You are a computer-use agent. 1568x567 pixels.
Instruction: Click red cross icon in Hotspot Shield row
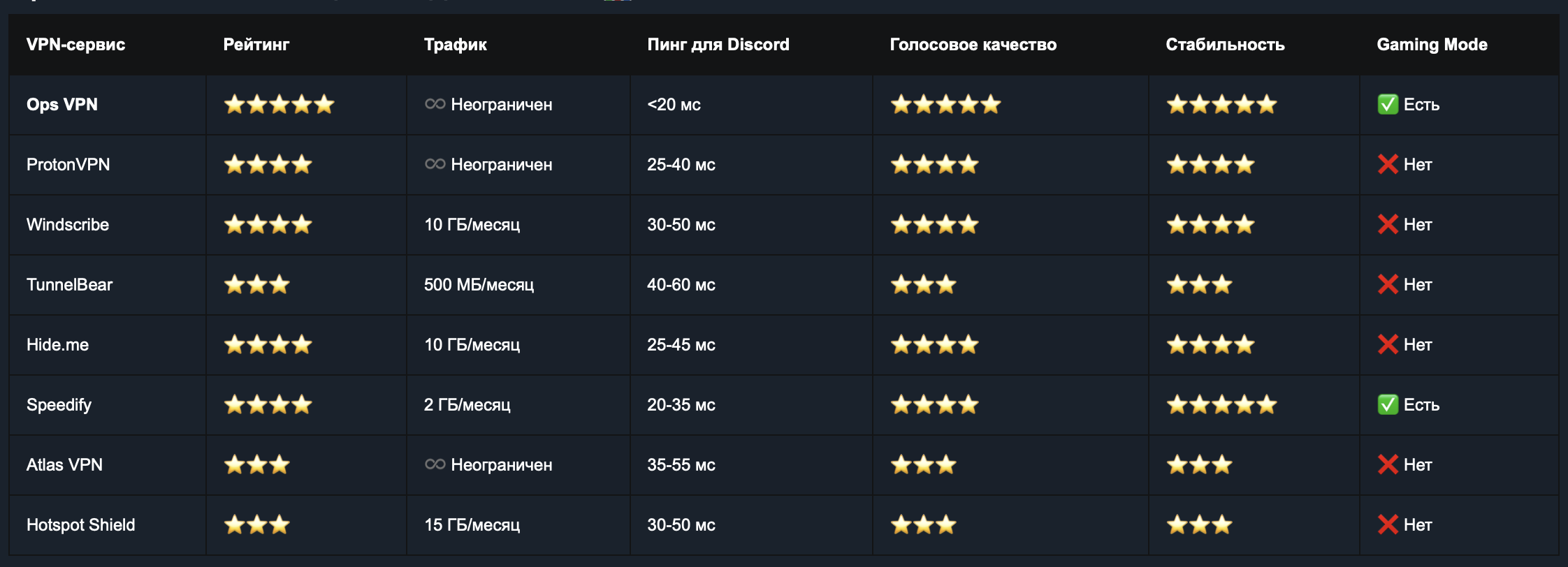tap(1387, 525)
